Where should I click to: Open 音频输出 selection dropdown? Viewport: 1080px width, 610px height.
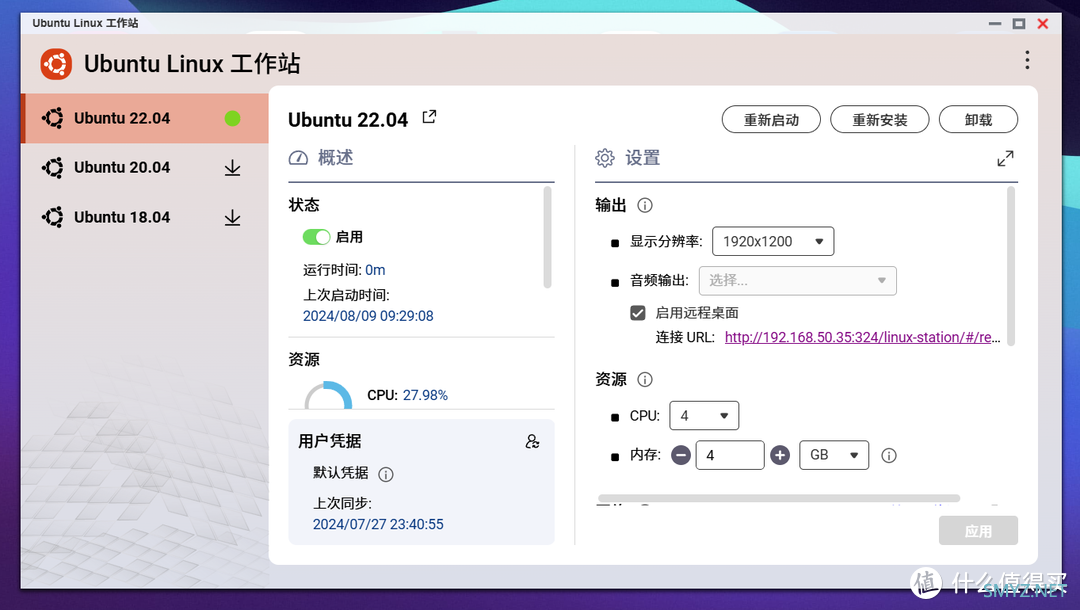tap(798, 281)
